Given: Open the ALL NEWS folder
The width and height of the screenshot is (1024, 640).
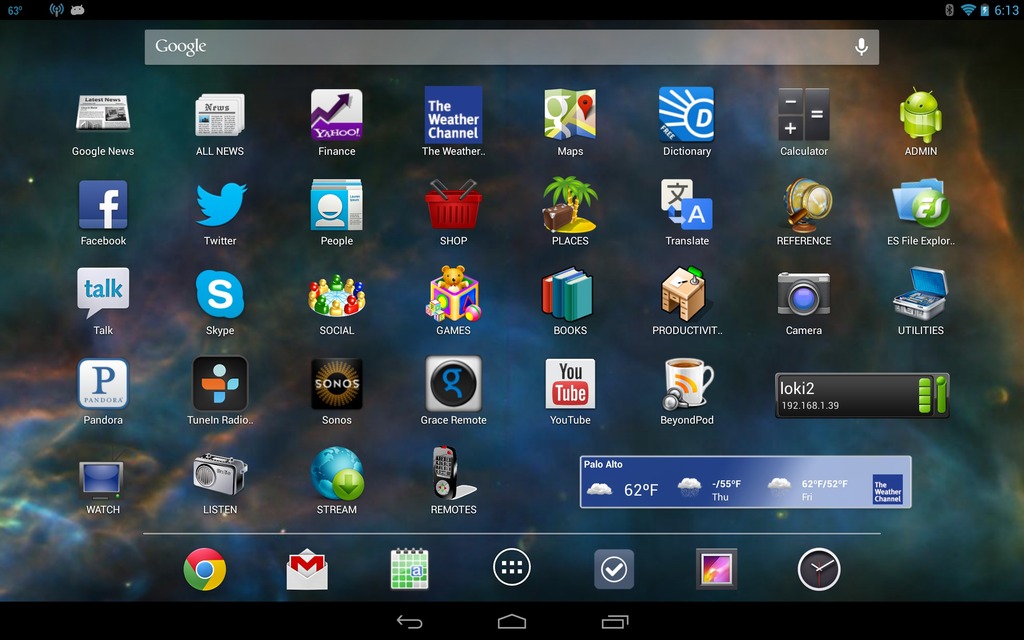Looking at the screenshot, I should coord(219,115).
